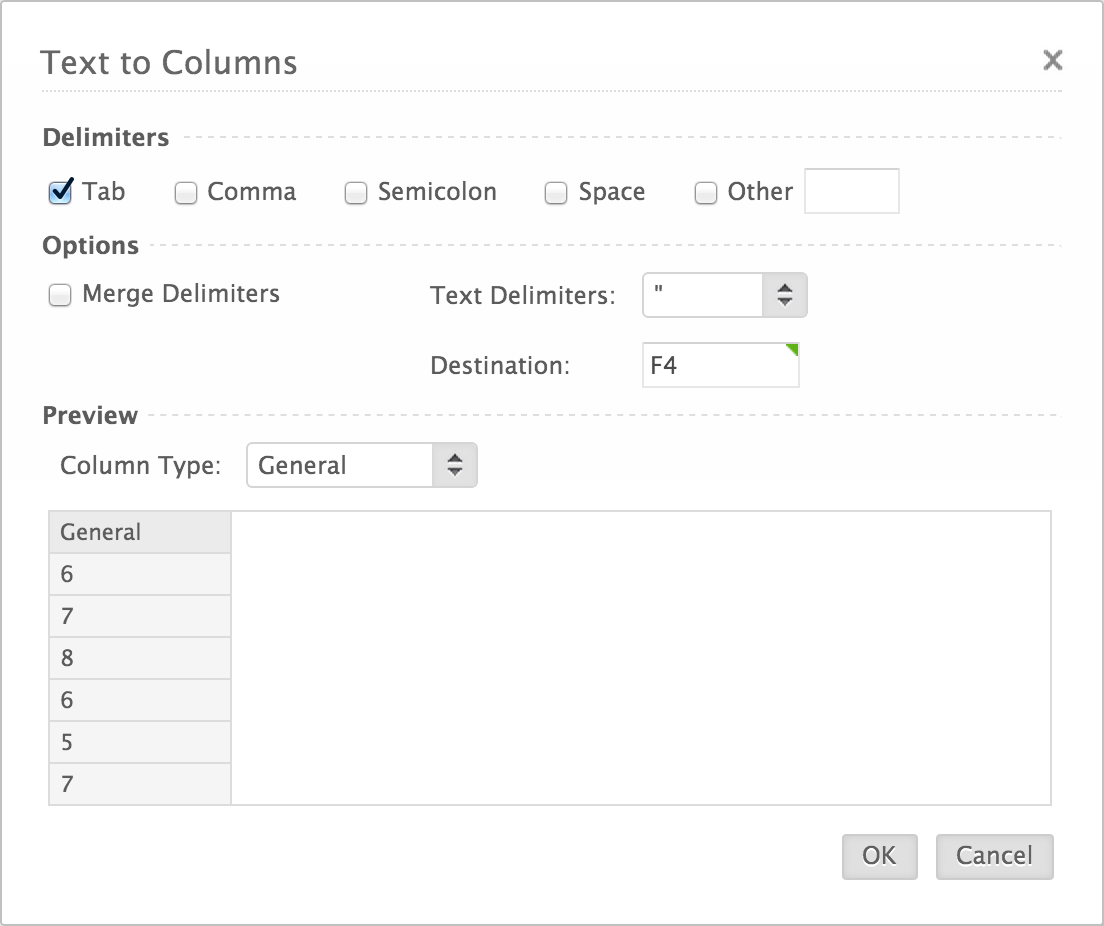Enable the Other delimiter checkbox

[x=706, y=193]
